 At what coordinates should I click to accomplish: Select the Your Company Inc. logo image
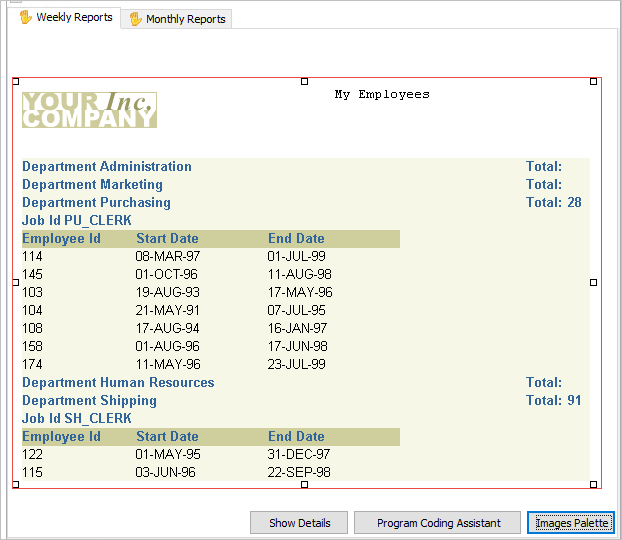pos(89,110)
